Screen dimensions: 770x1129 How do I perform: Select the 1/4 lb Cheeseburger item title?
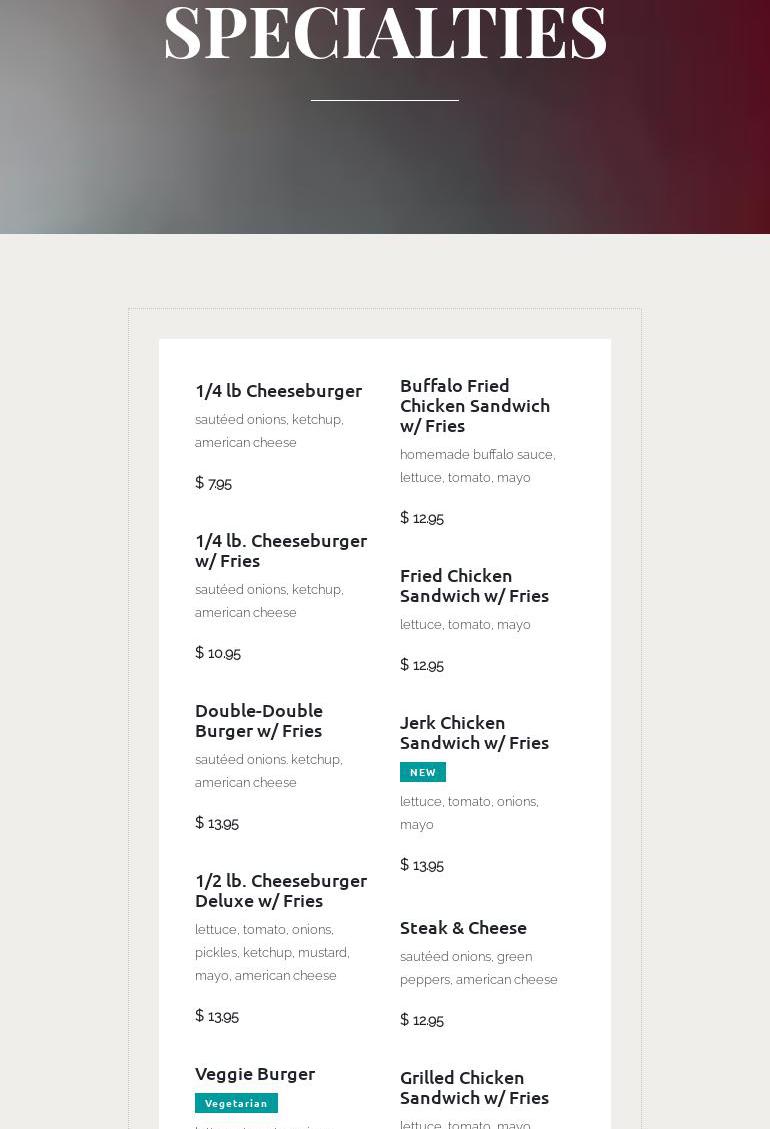[x=278, y=391]
